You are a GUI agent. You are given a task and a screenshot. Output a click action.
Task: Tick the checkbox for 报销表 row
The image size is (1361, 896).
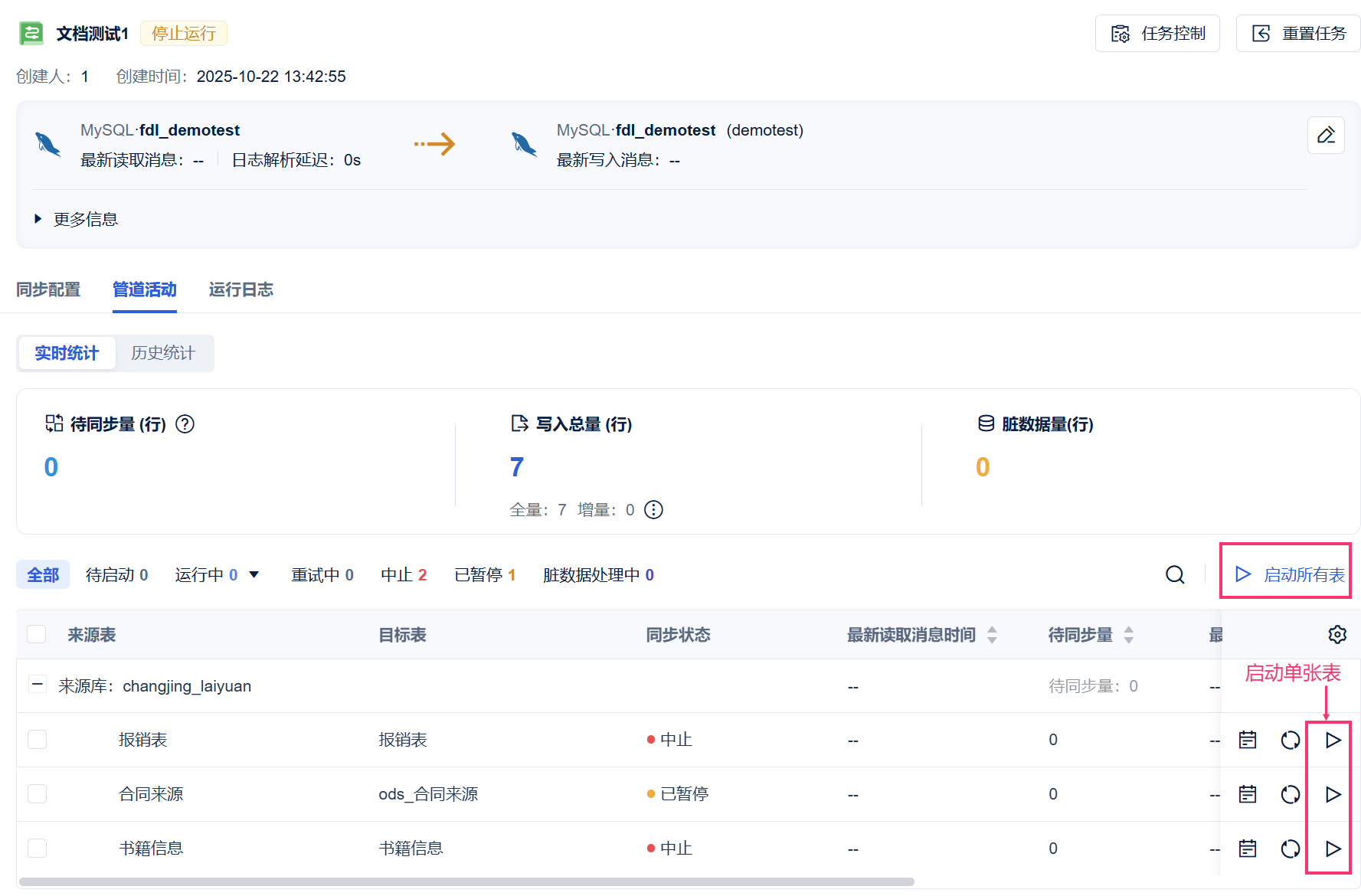(37, 740)
